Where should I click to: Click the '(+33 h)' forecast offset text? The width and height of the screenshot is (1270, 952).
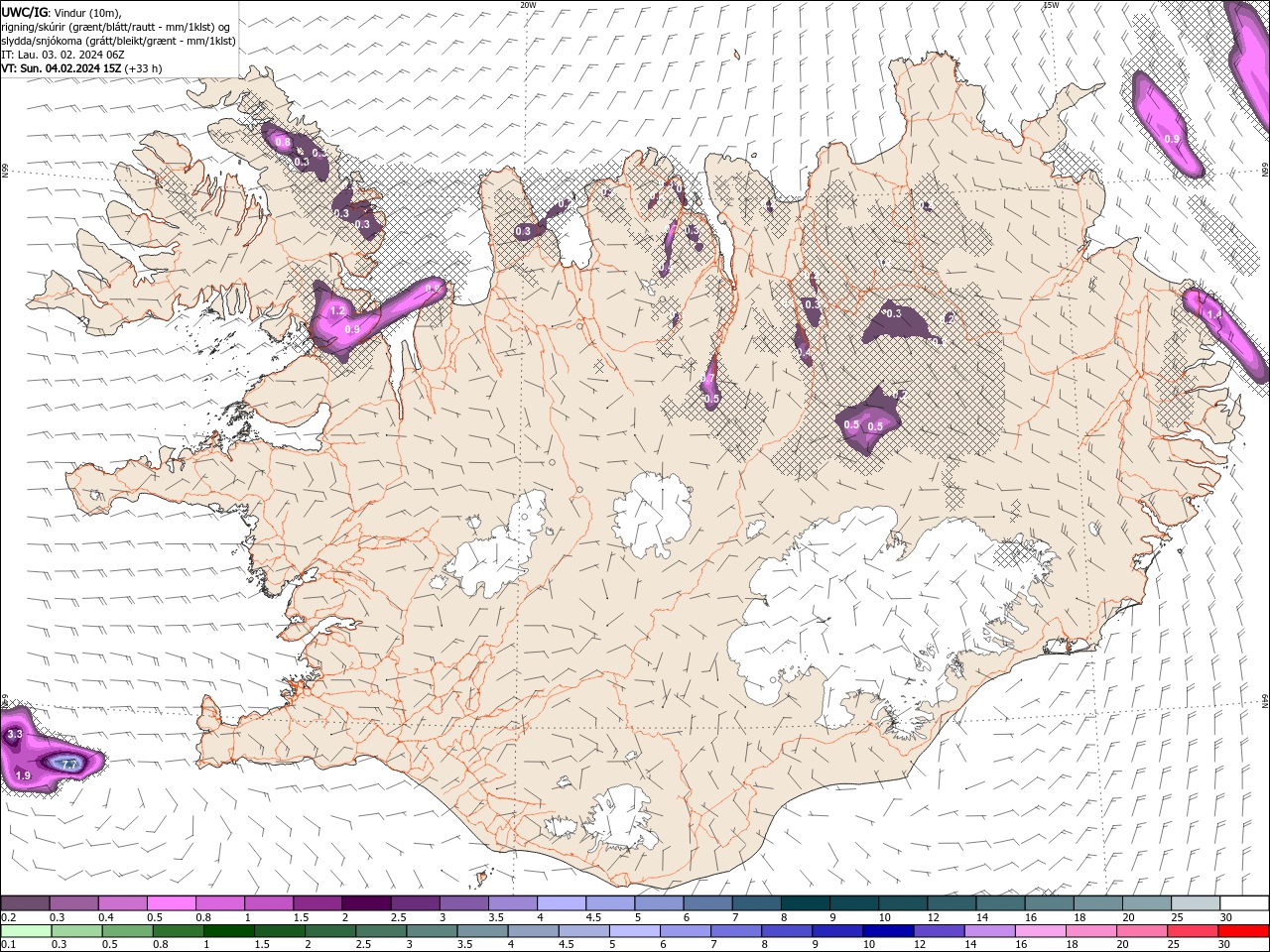tap(143, 68)
